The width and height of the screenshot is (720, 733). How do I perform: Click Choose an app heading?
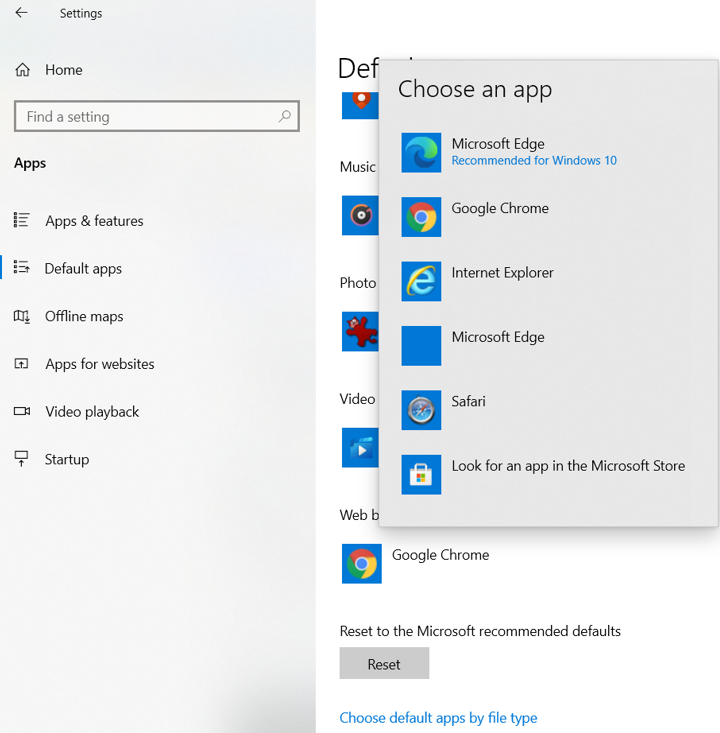click(475, 89)
